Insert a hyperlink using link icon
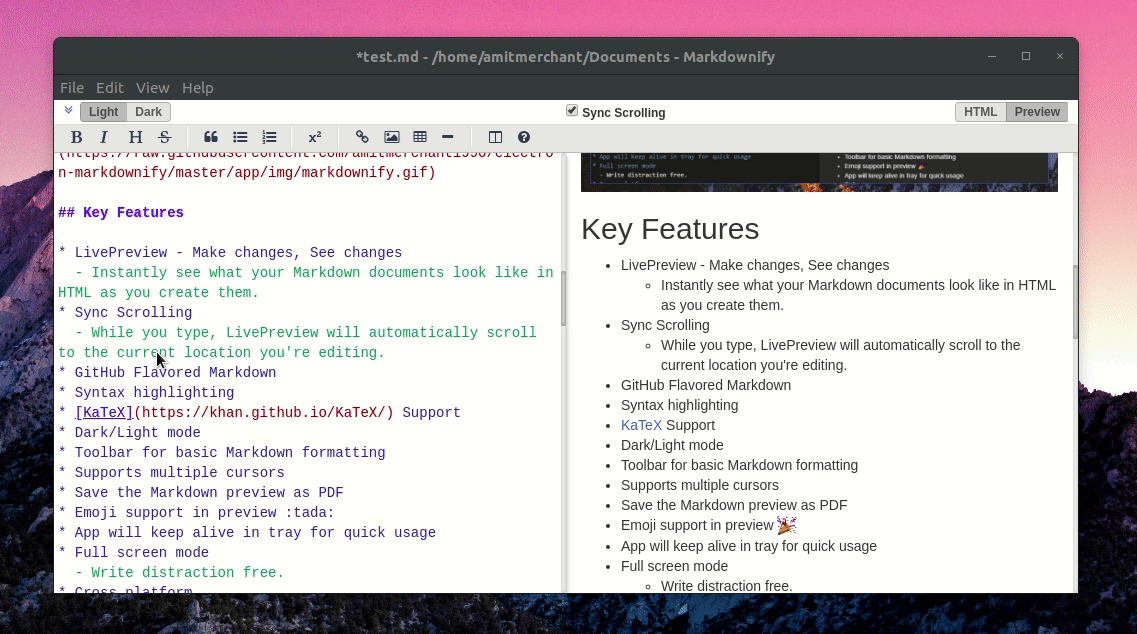 click(x=362, y=137)
